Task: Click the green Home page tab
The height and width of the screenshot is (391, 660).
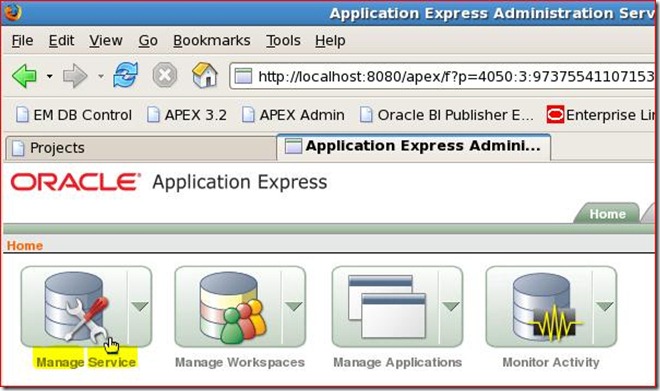Action: [x=607, y=213]
